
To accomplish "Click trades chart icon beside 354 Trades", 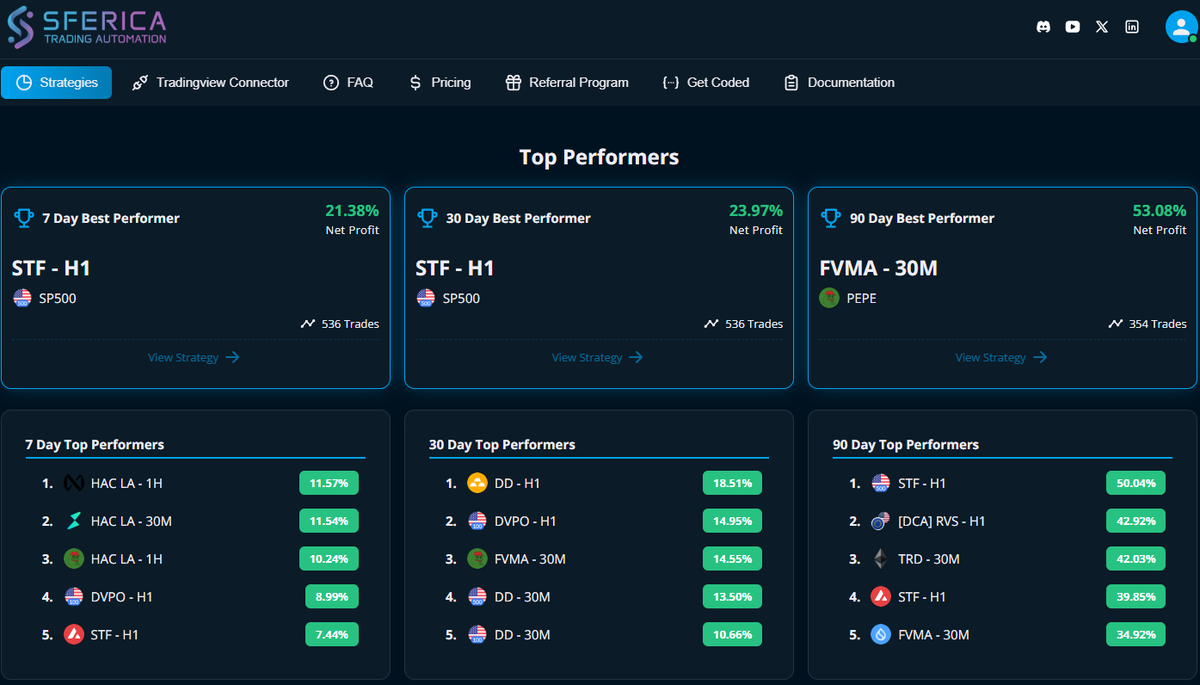I will [1116, 324].
